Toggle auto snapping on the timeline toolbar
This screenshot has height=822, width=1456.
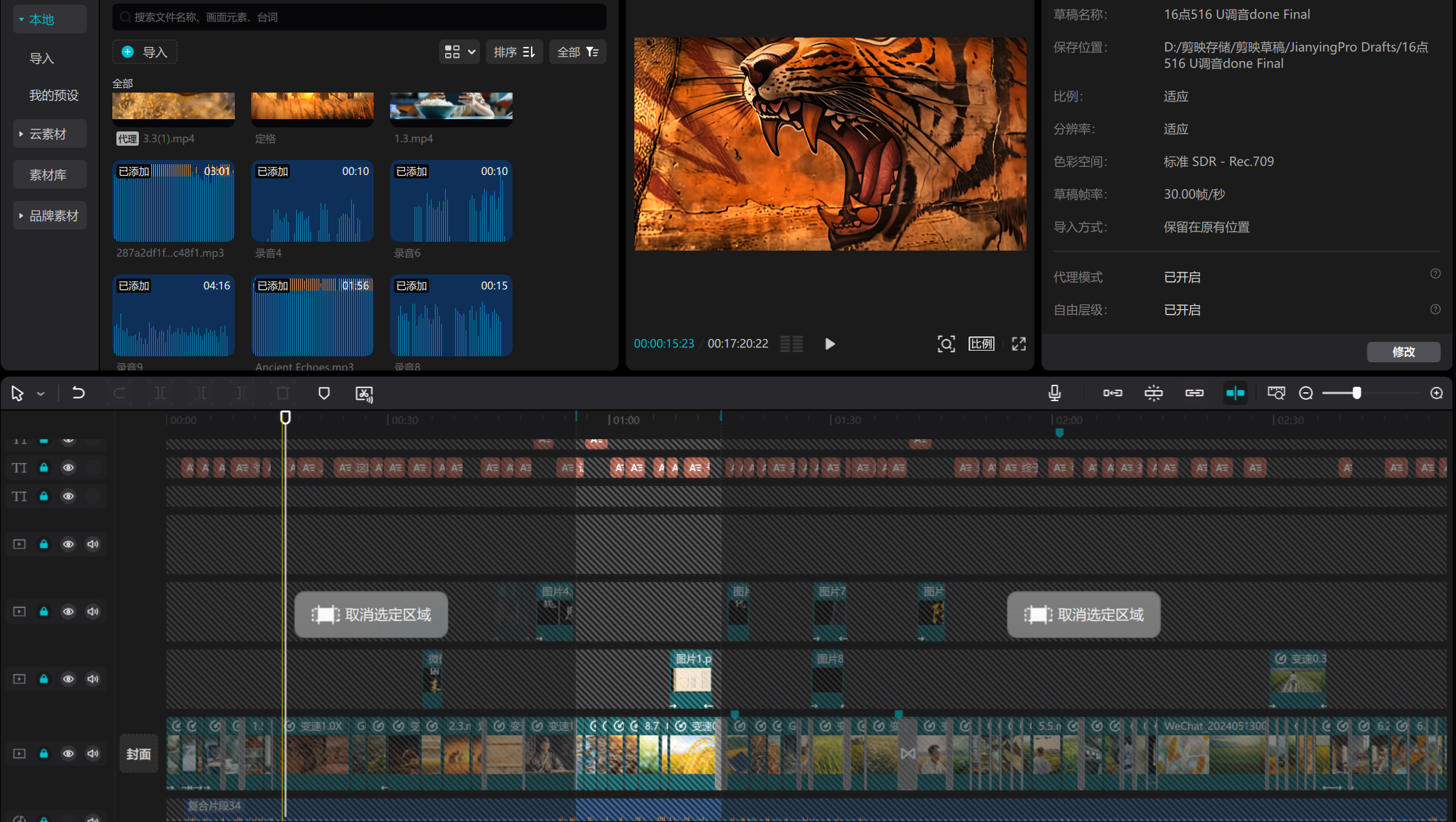point(1154,393)
